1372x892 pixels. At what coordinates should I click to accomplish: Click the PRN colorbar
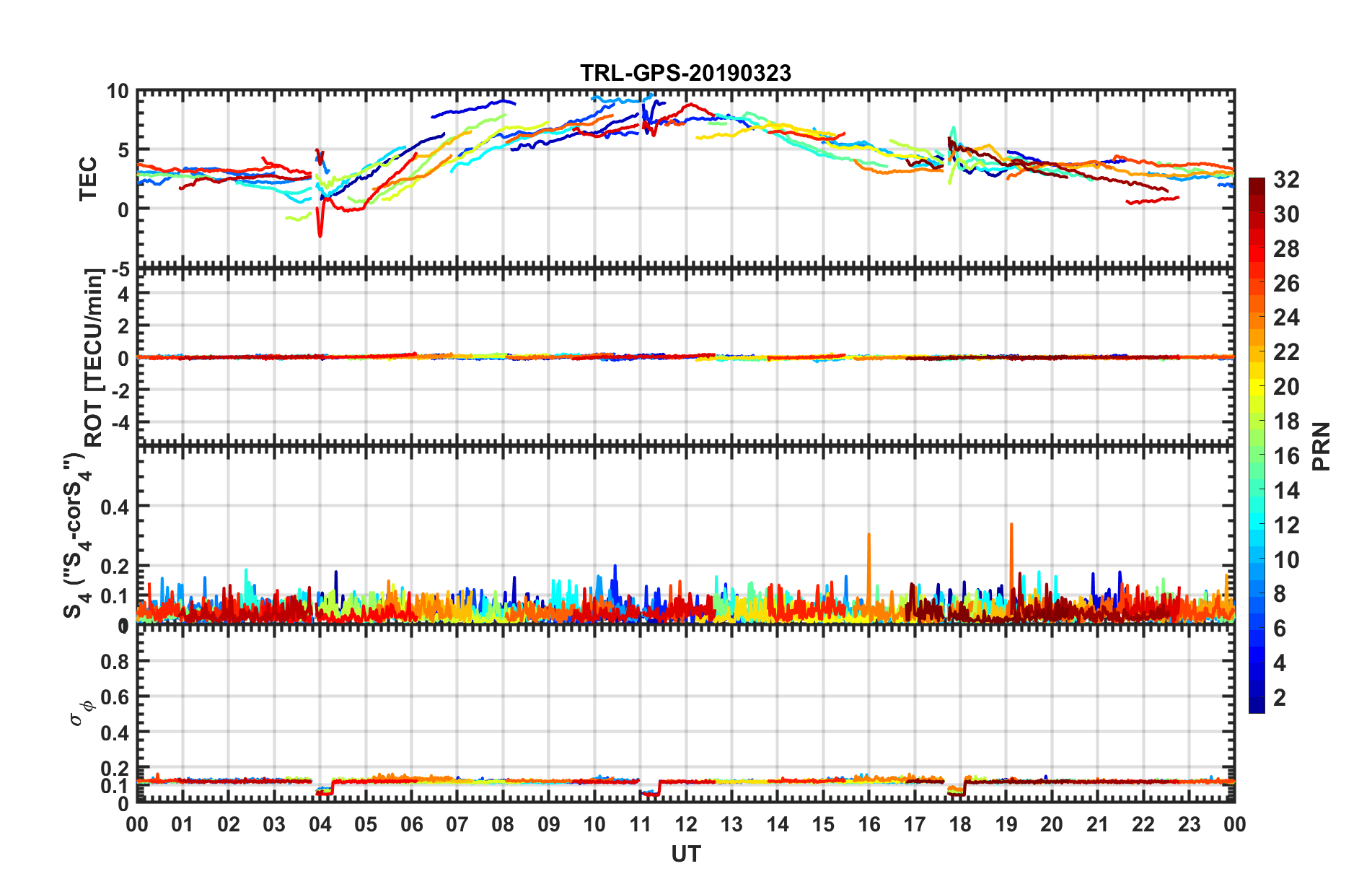pyautogui.click(x=1257, y=445)
